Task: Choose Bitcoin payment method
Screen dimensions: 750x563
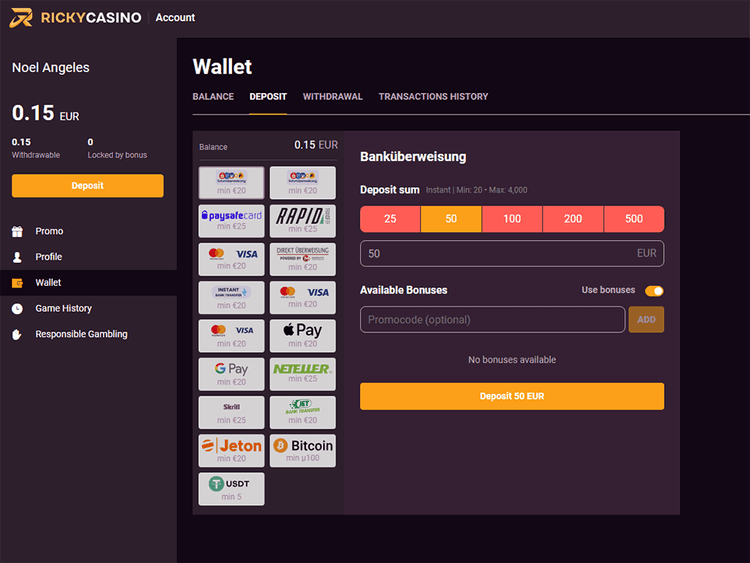Action: [x=303, y=451]
